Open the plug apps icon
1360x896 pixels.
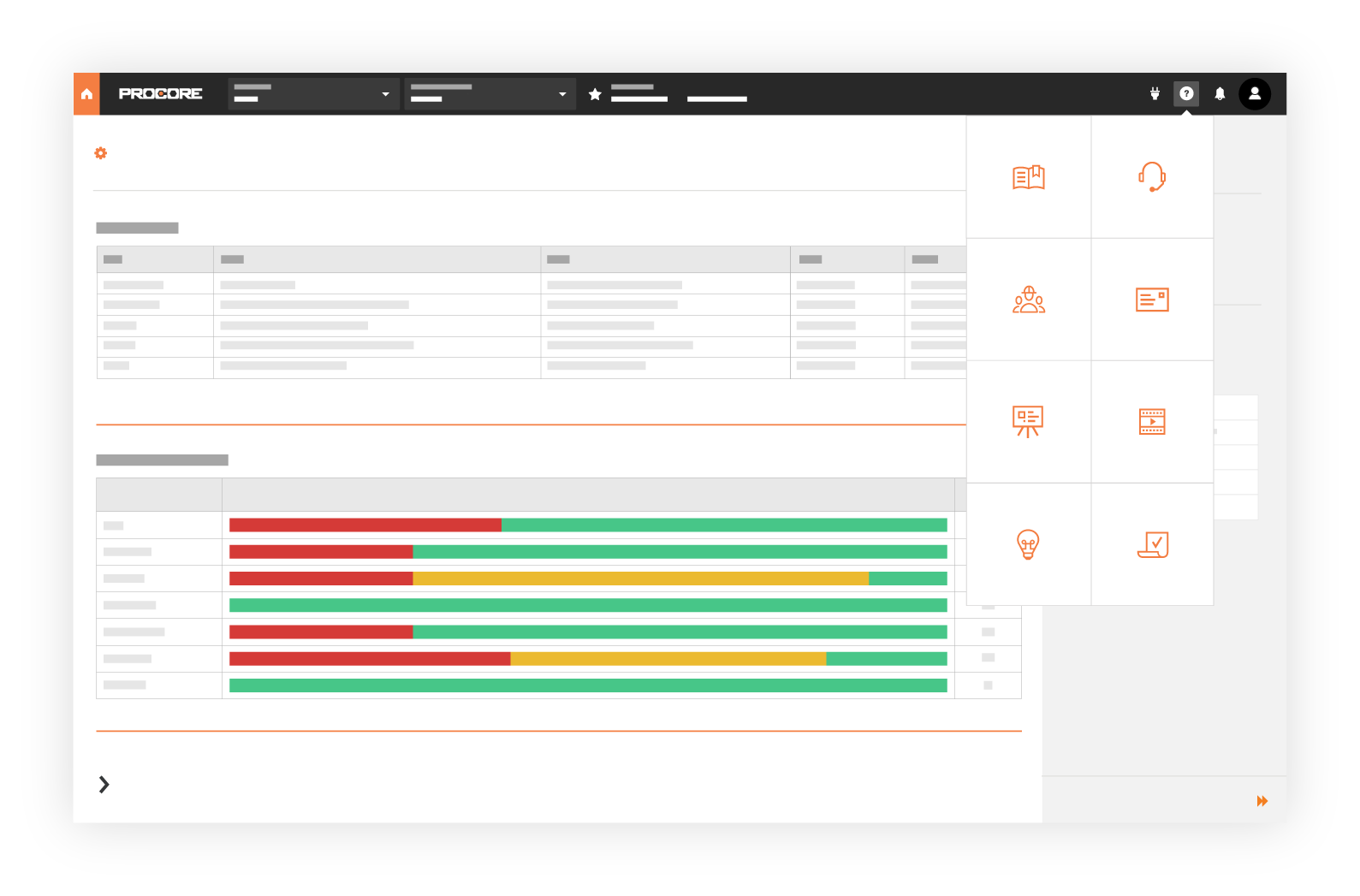click(x=1155, y=94)
